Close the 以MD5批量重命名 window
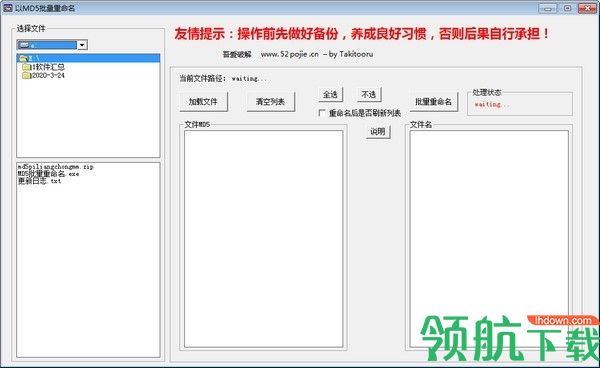 (587, 8)
